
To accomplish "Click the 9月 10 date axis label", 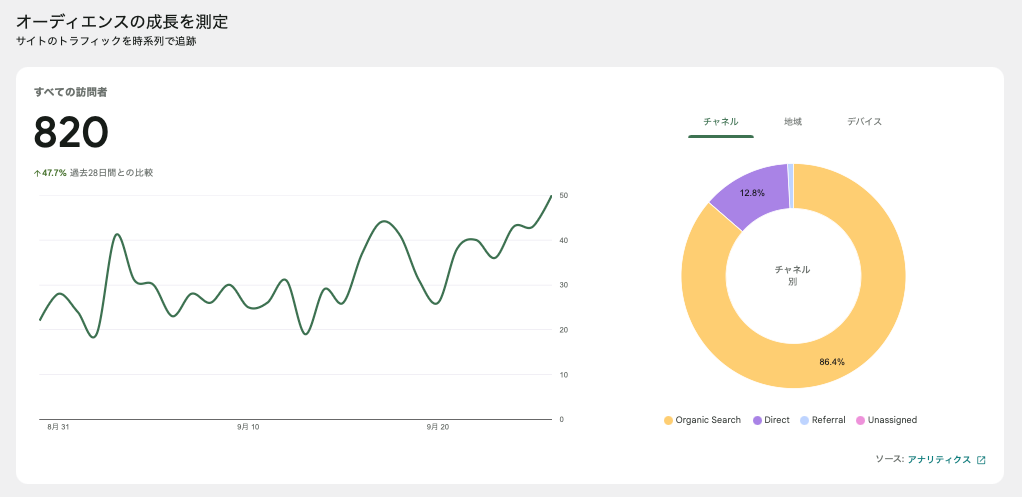I will 248,427.
